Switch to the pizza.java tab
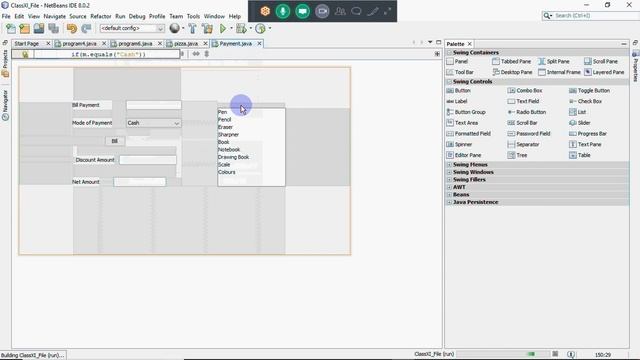Viewport: 640px width, 360px height. pyautogui.click(x=186, y=43)
